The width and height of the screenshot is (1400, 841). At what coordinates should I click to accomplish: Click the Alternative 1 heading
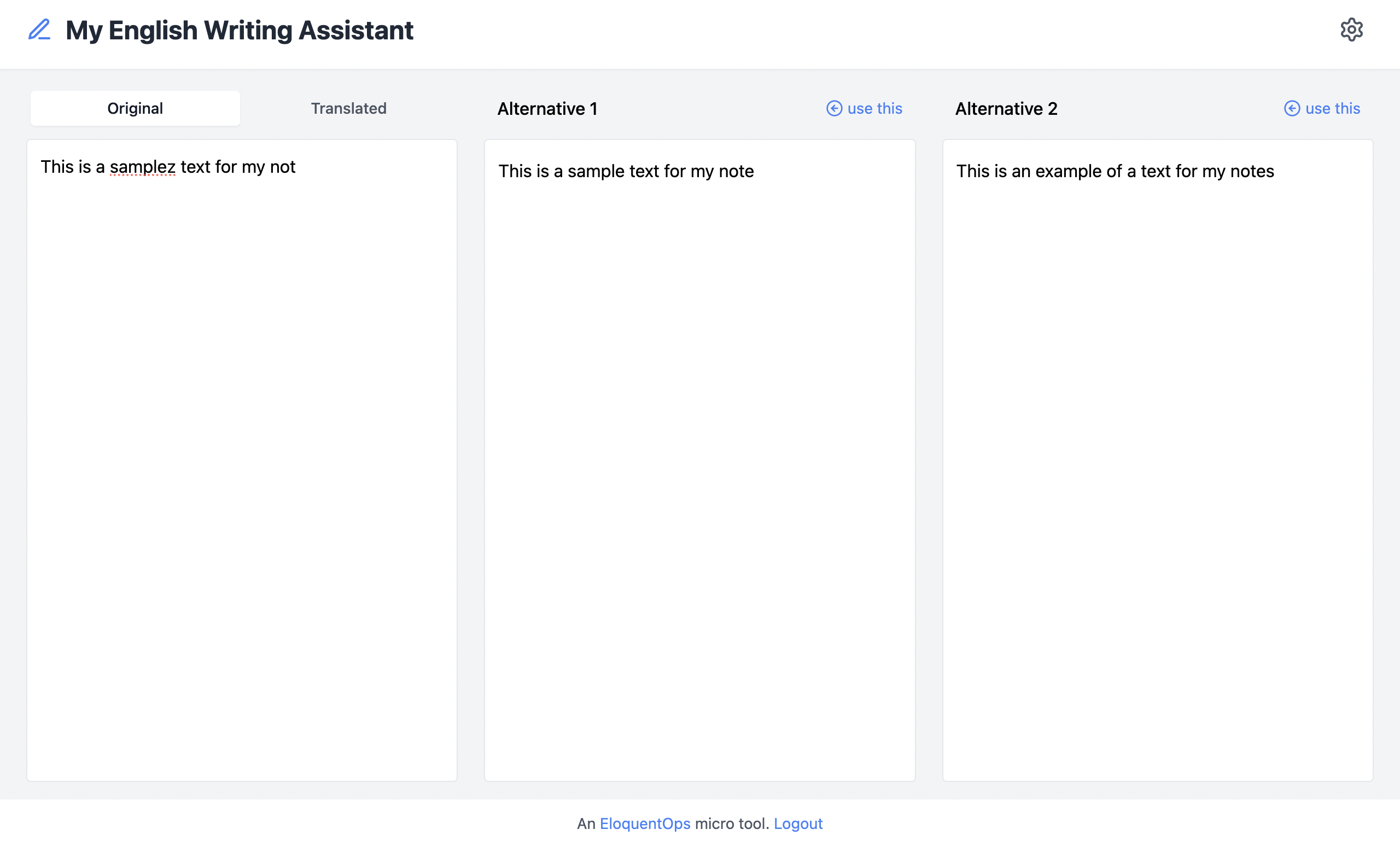(547, 108)
